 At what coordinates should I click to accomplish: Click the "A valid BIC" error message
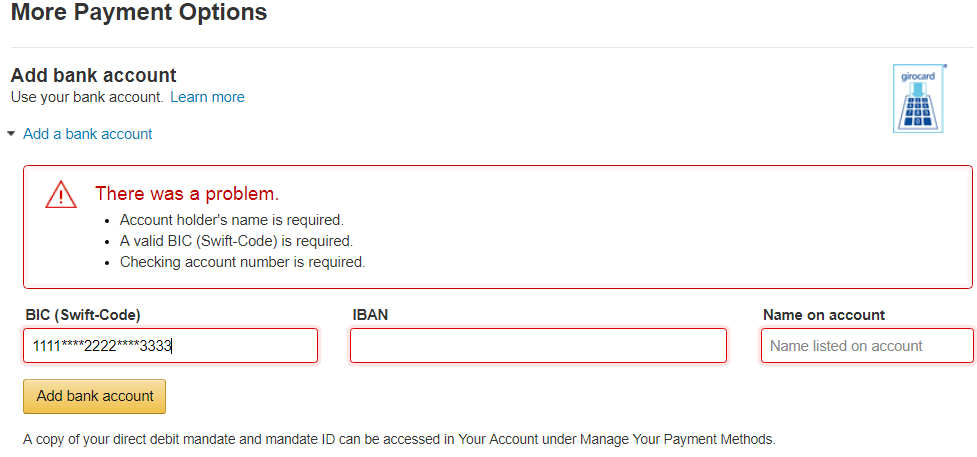click(236, 241)
